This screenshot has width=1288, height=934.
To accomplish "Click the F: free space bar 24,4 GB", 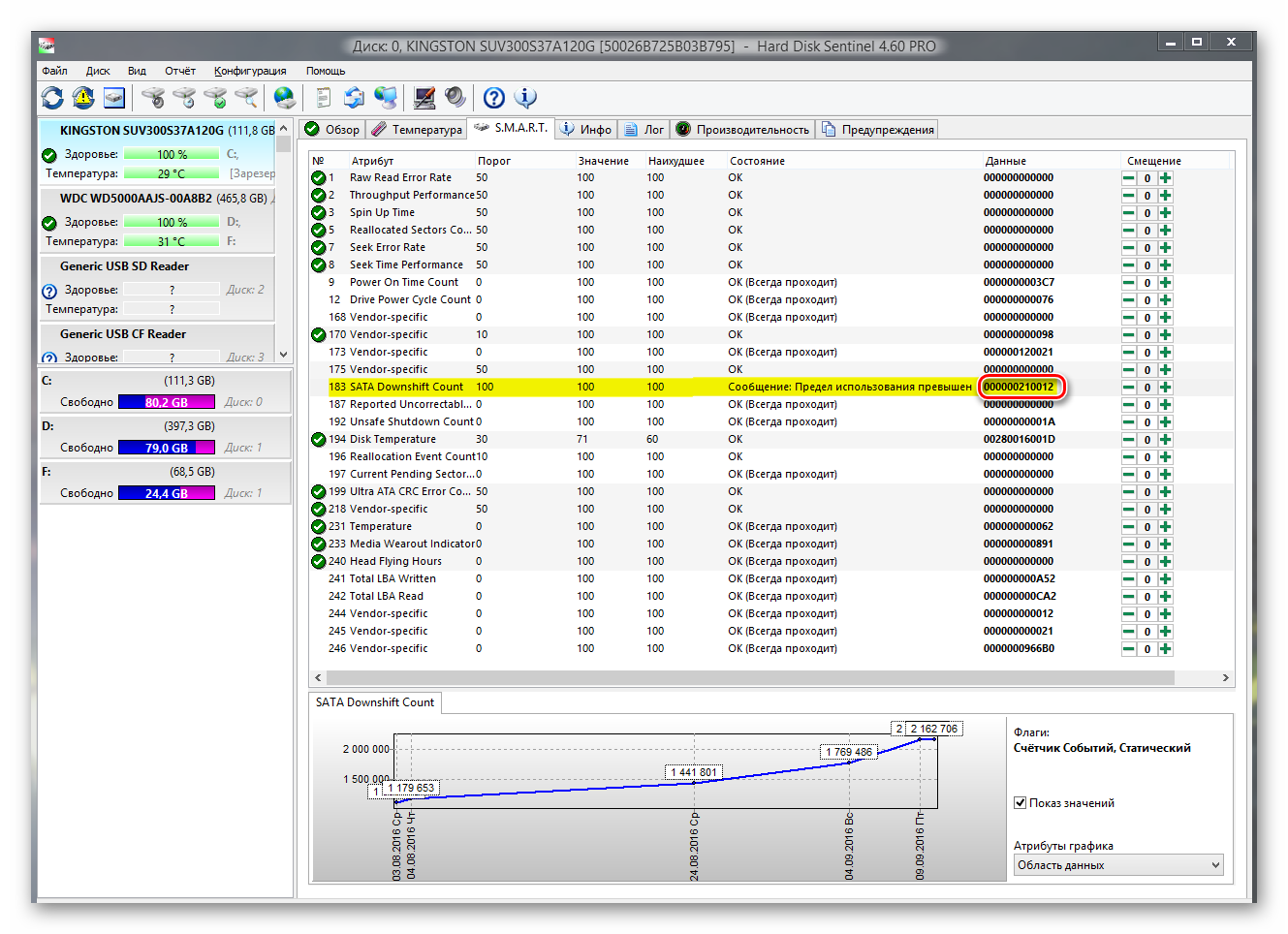I will pyautogui.click(x=167, y=493).
